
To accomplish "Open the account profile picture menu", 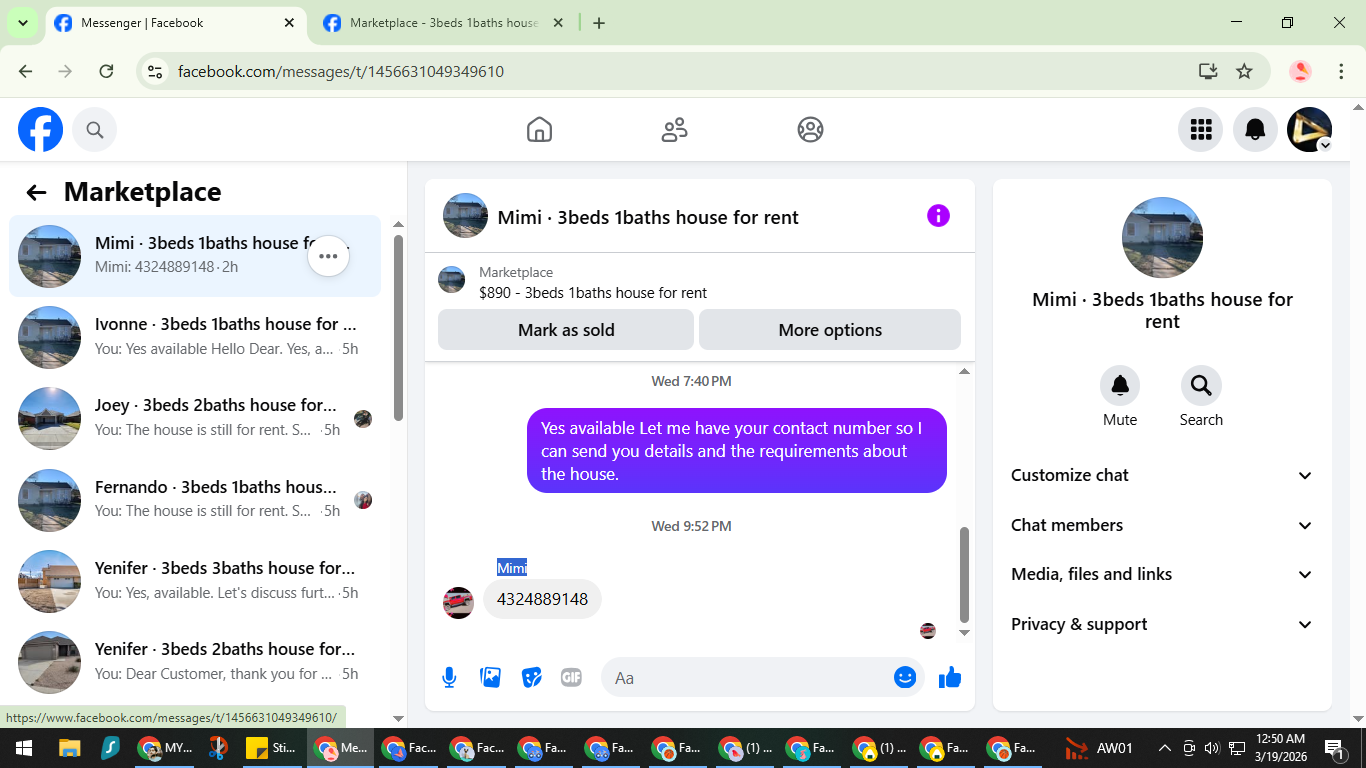I will click(1309, 130).
